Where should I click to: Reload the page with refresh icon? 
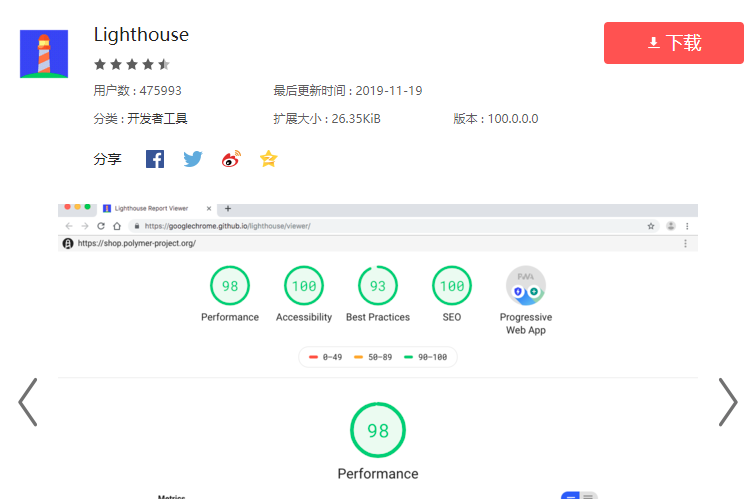tap(101, 226)
